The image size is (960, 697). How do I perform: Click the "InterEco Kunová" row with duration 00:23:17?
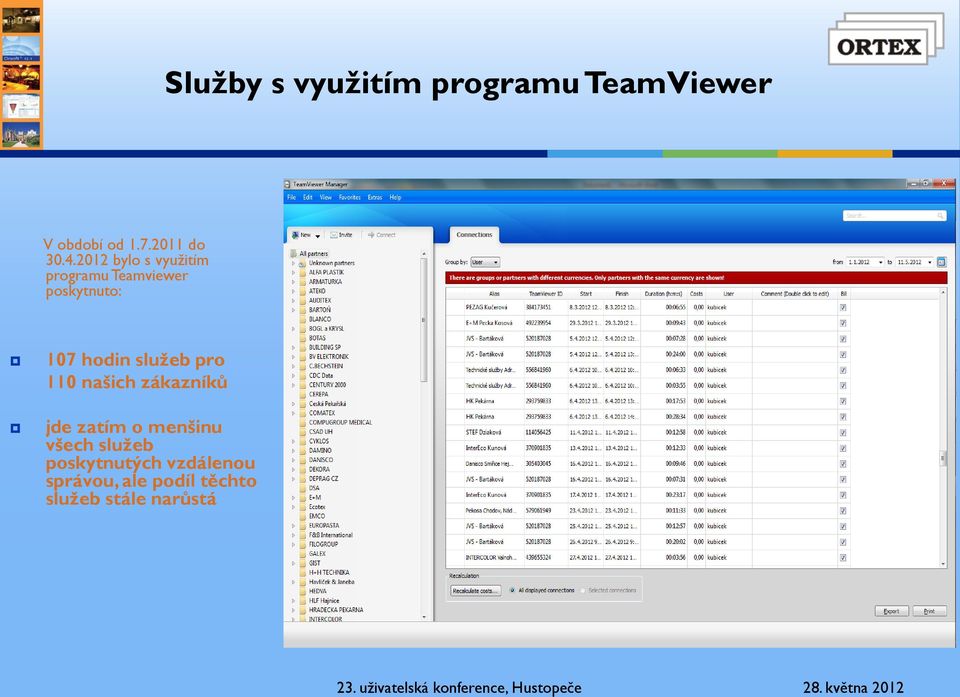[x=648, y=495]
